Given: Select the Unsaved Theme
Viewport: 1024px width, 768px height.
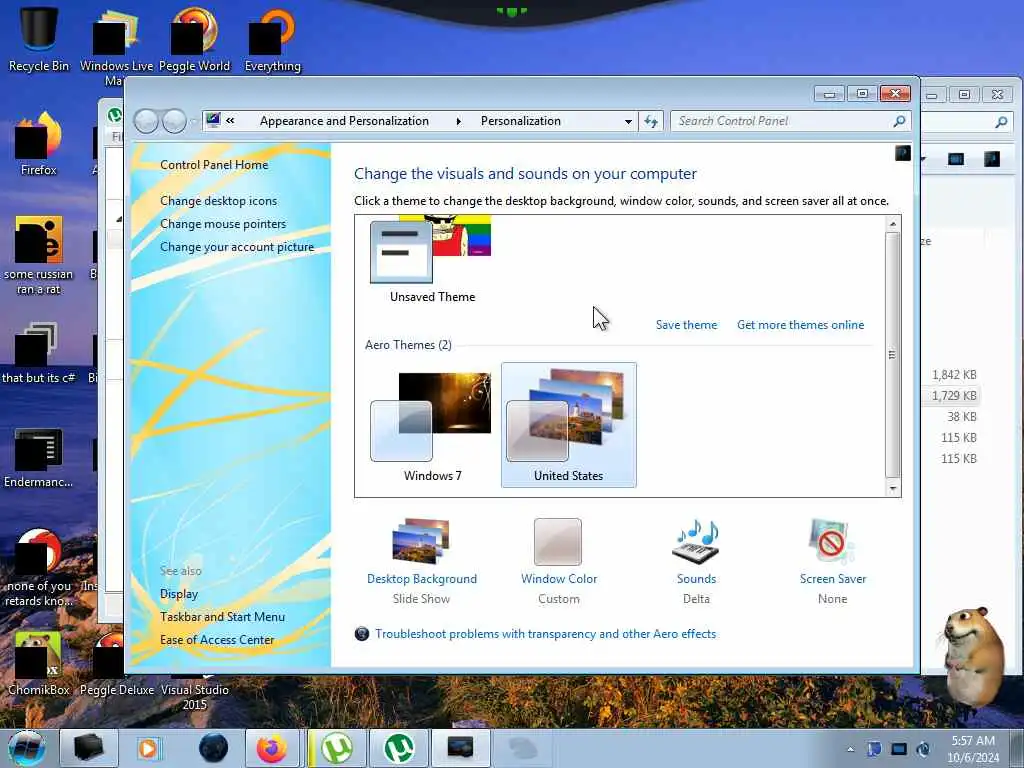Looking at the screenshot, I should click(432, 260).
